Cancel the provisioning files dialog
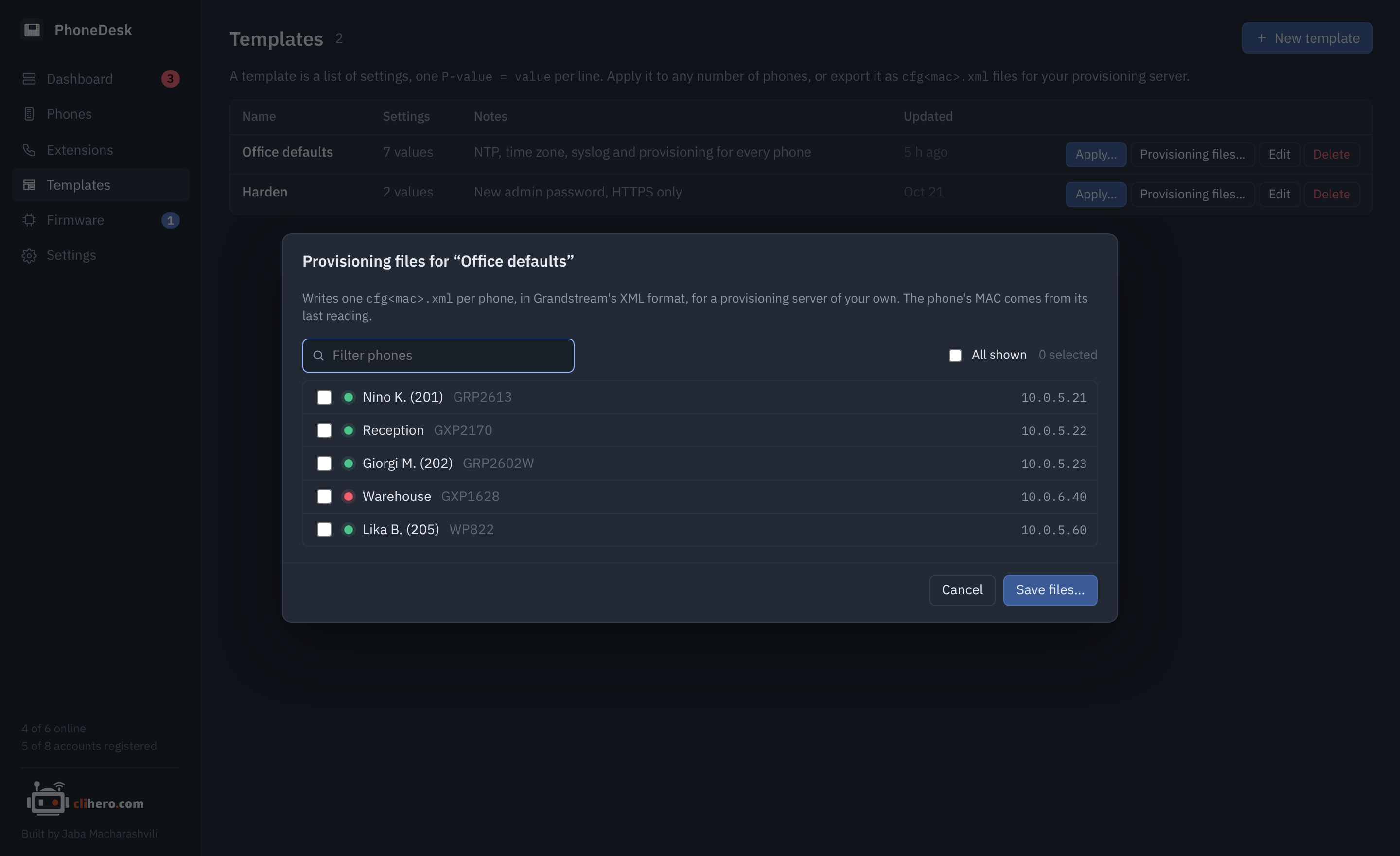 [x=962, y=590]
